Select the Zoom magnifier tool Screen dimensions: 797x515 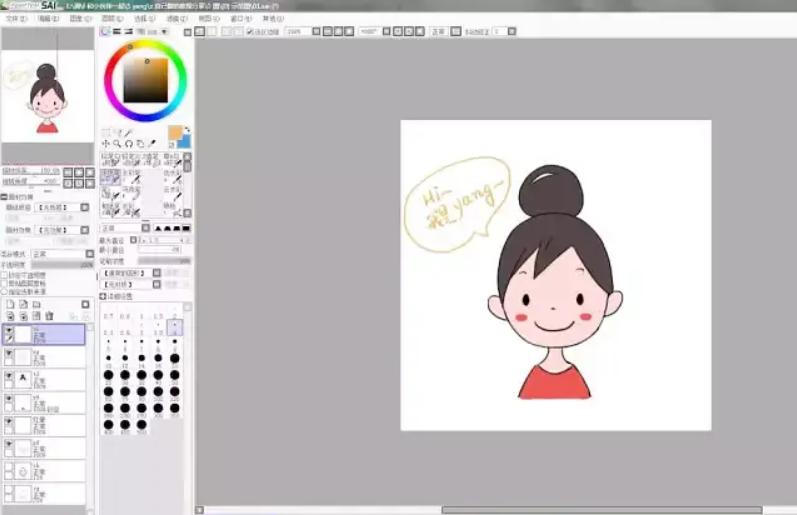117,144
